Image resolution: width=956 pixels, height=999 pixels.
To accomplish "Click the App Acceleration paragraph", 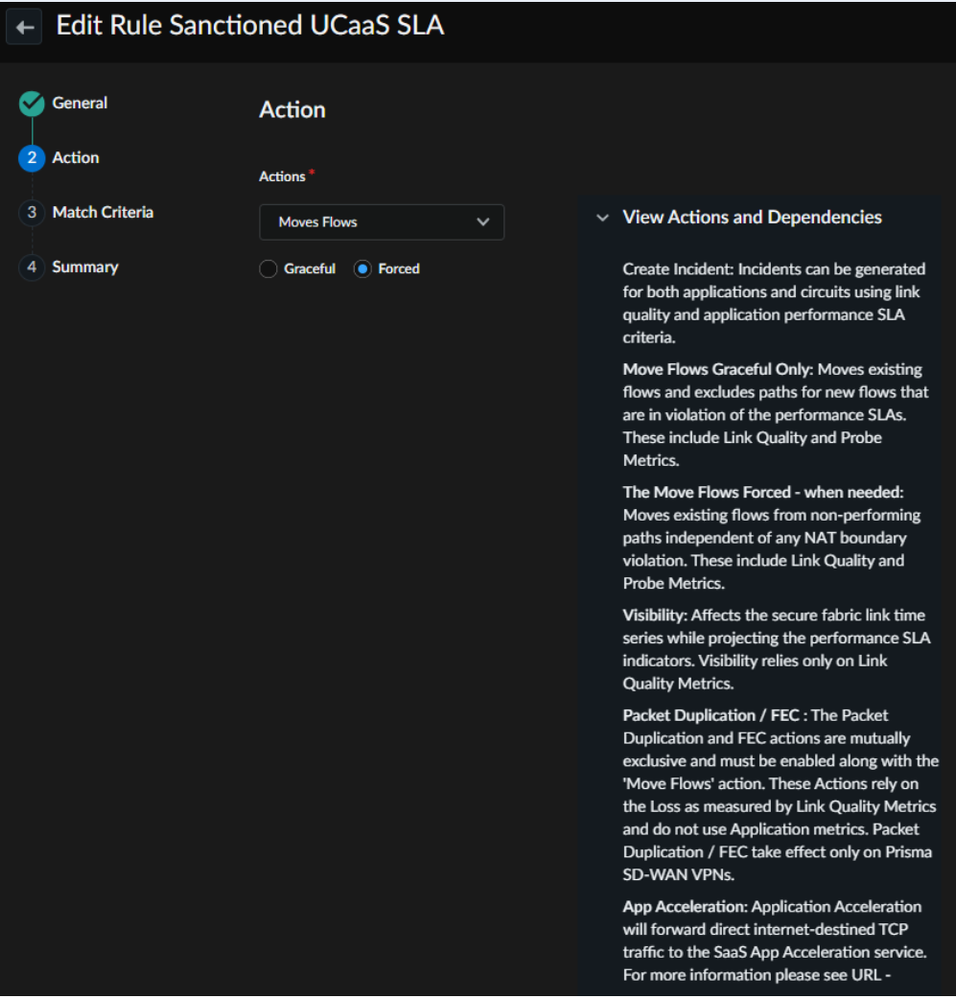I will tap(774, 940).
